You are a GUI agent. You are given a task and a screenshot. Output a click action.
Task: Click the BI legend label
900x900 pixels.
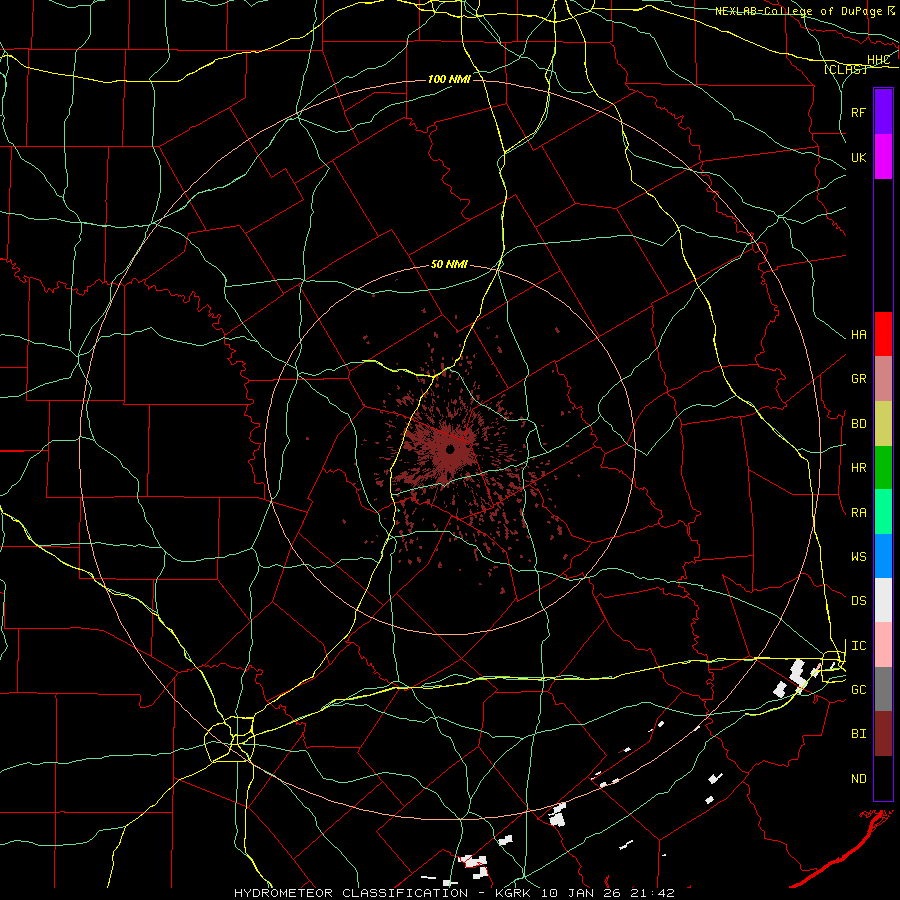pyautogui.click(x=858, y=734)
